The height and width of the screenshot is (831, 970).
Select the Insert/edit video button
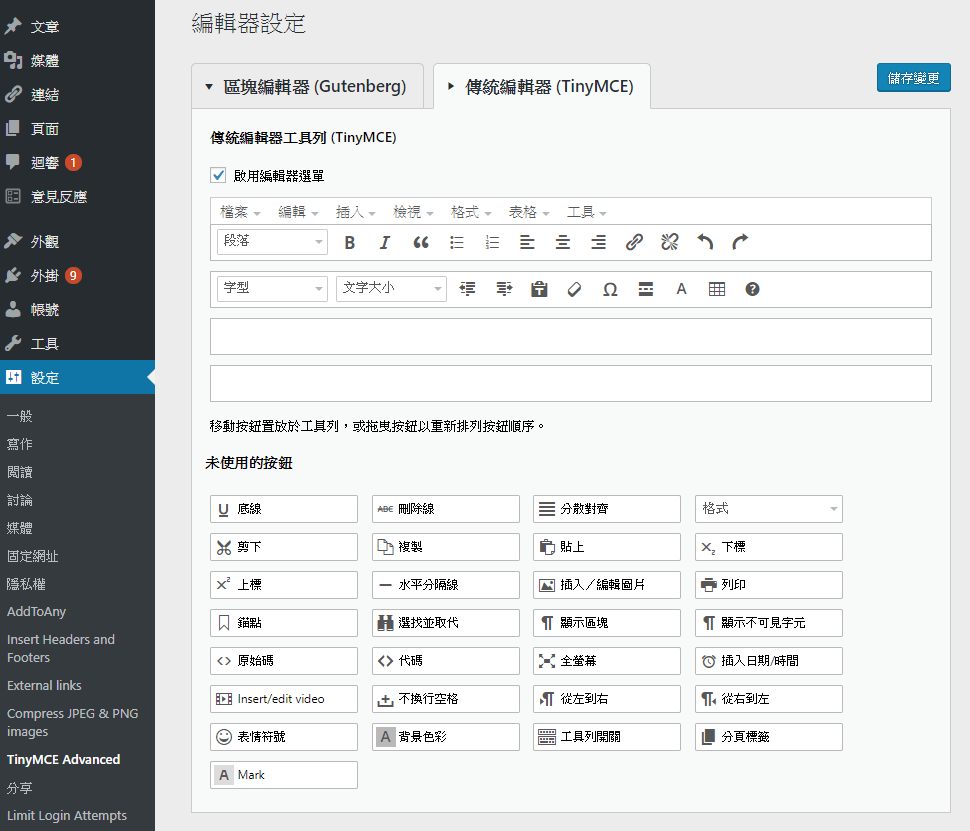284,699
